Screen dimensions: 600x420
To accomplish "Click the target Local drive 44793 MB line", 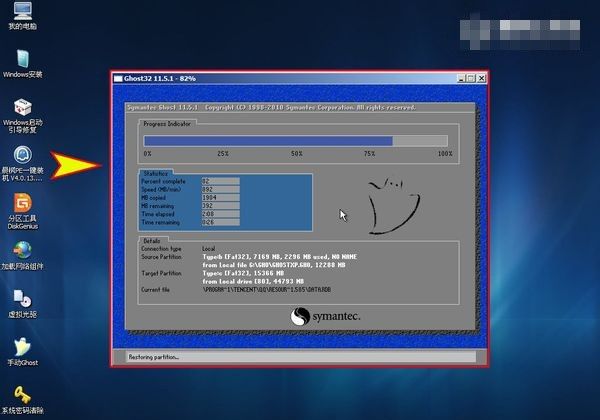I will [253, 282].
